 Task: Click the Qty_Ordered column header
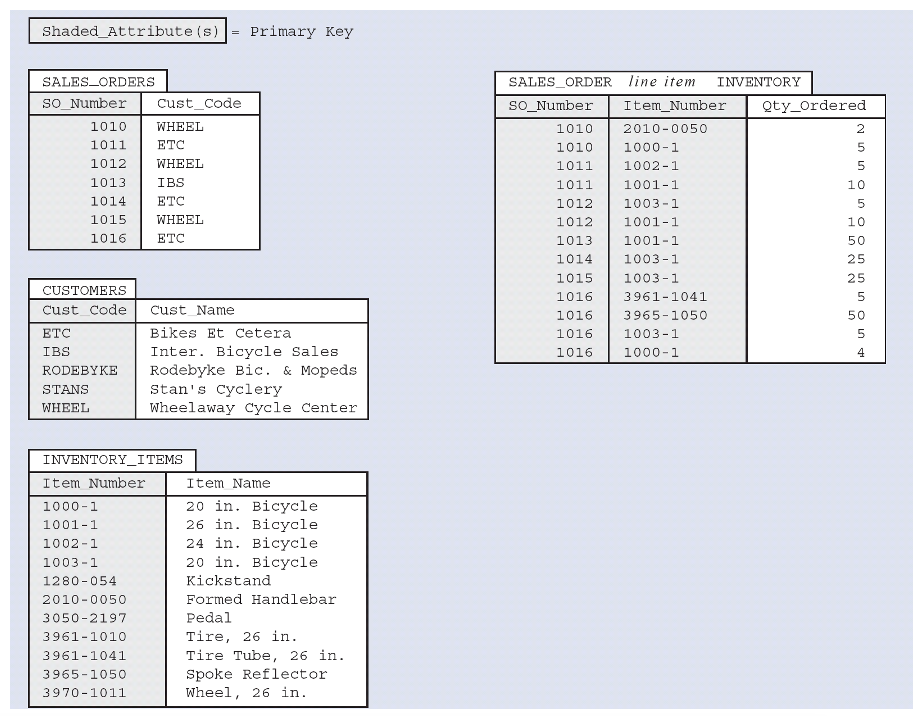click(x=815, y=105)
